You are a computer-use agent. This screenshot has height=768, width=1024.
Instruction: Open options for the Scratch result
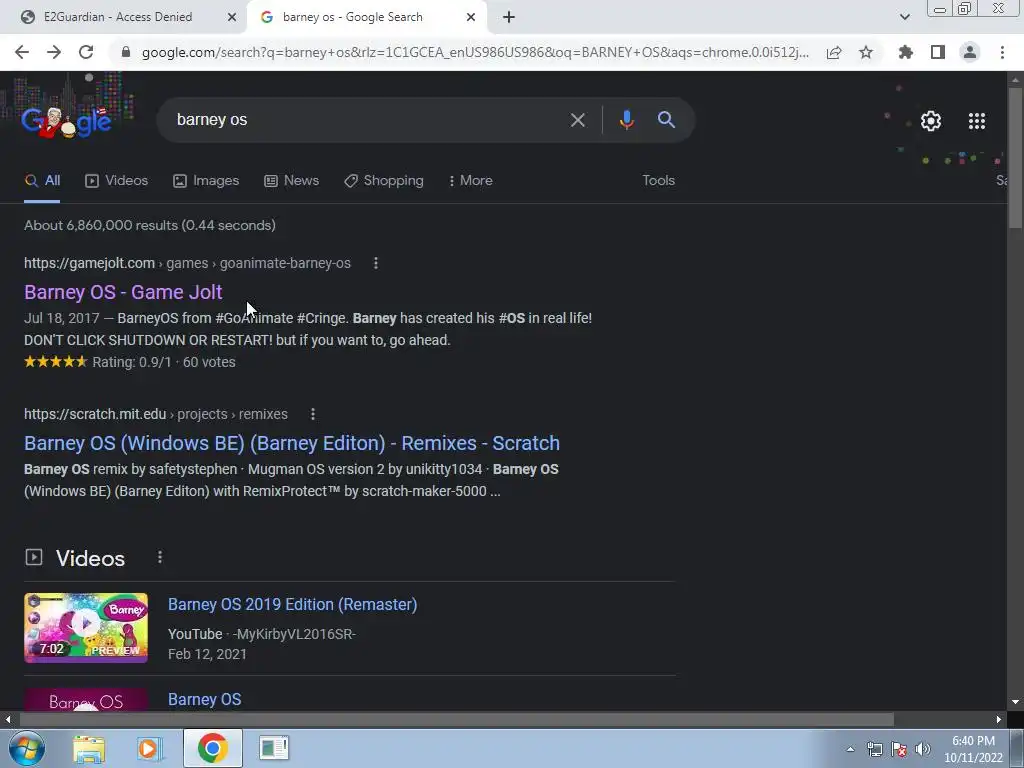pos(313,414)
